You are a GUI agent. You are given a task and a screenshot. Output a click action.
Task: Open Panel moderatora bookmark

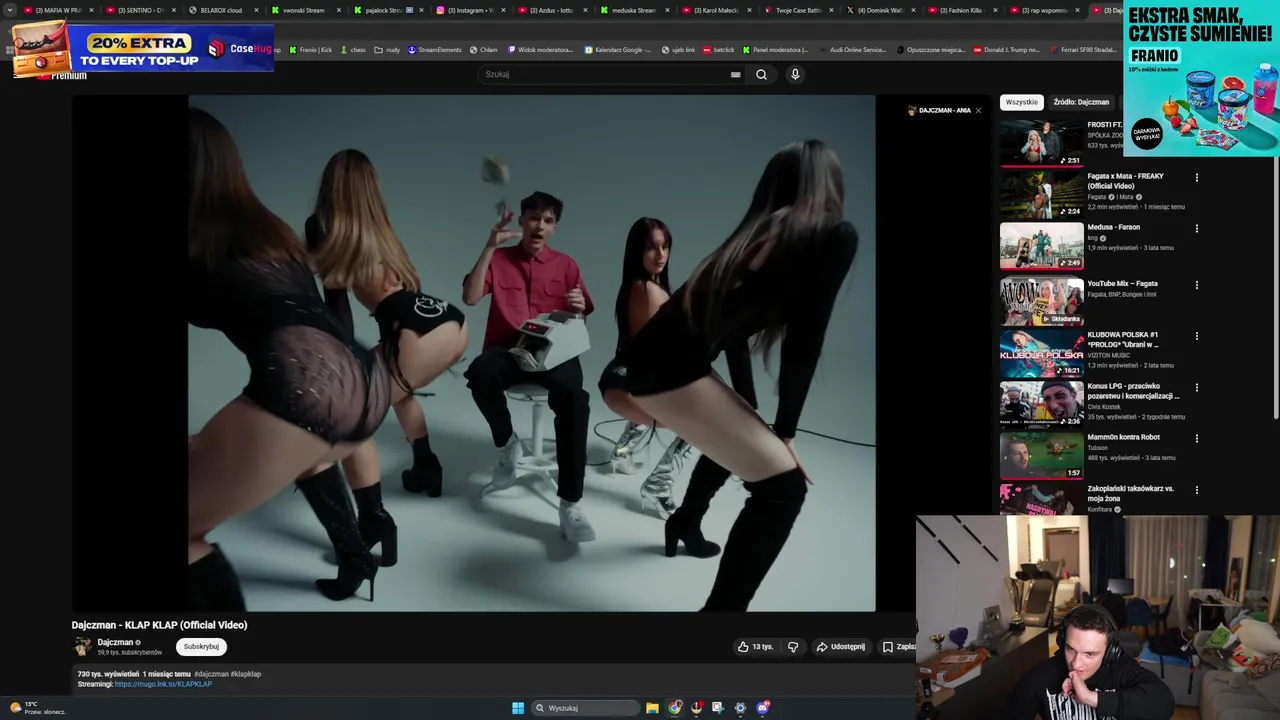click(x=775, y=50)
